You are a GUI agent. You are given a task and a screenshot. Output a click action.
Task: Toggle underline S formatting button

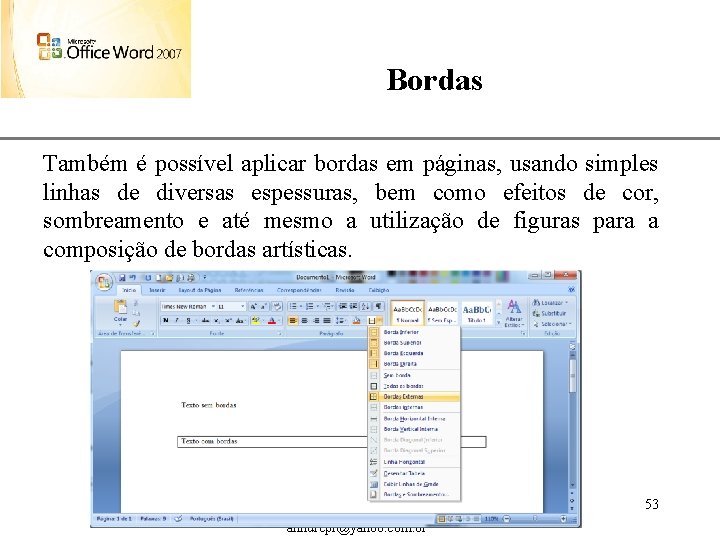[x=188, y=321]
